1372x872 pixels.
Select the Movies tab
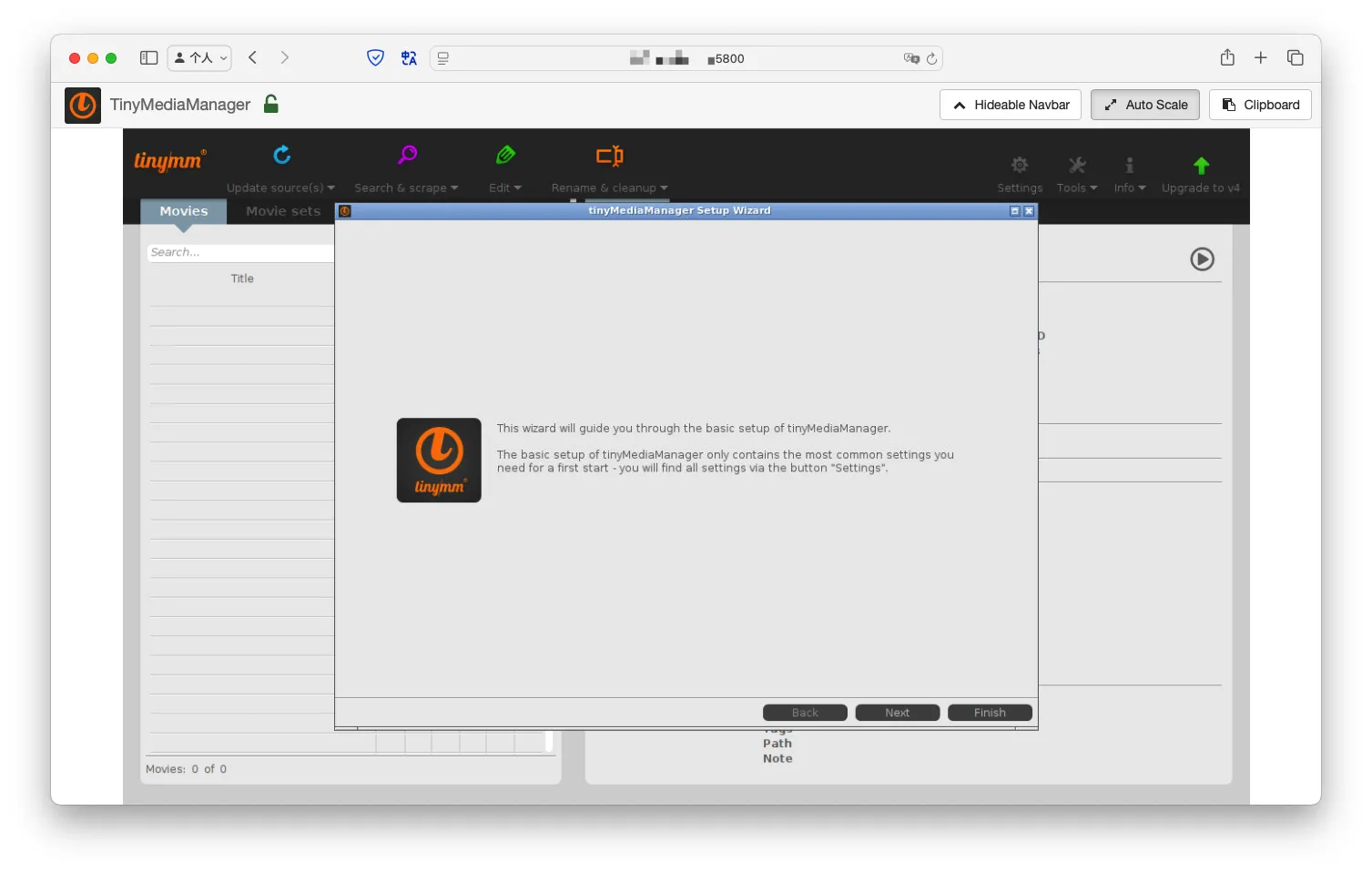tap(184, 211)
